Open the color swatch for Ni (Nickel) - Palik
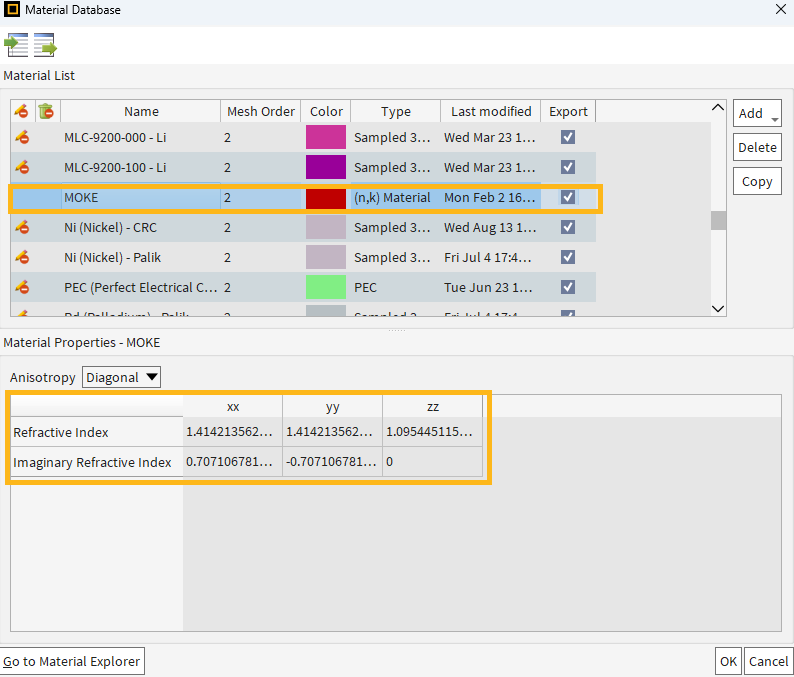Screen dimensions: 794x677 [326, 257]
